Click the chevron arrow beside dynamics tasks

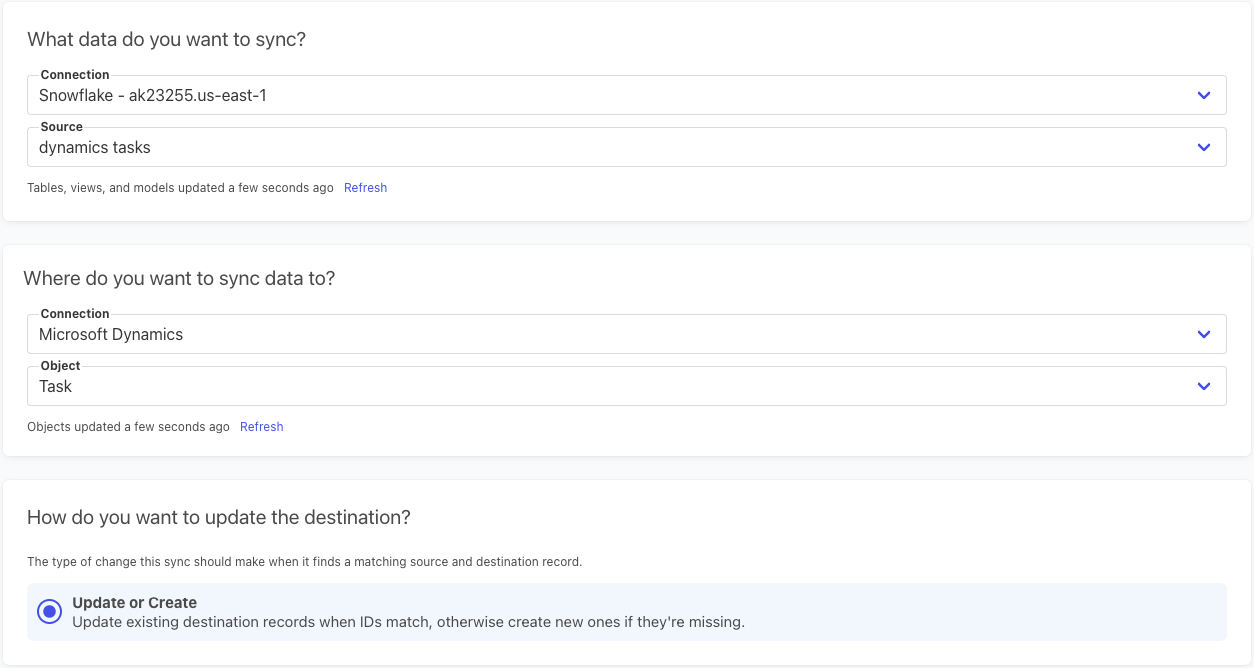1204,148
